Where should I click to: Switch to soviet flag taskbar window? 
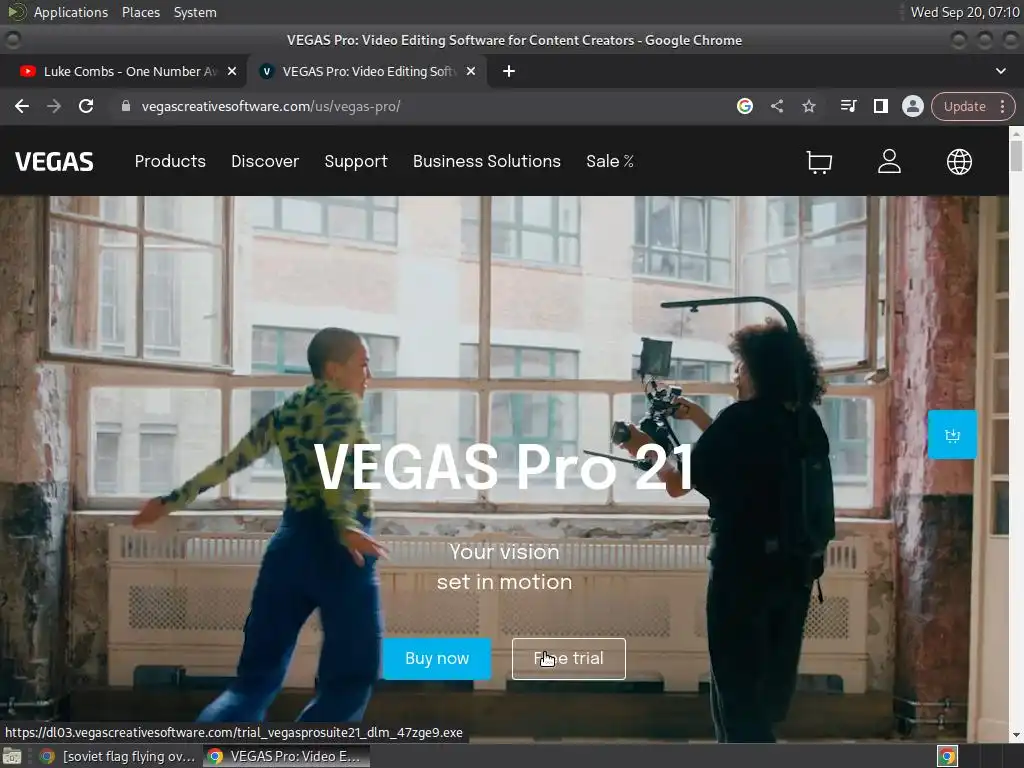coord(118,756)
